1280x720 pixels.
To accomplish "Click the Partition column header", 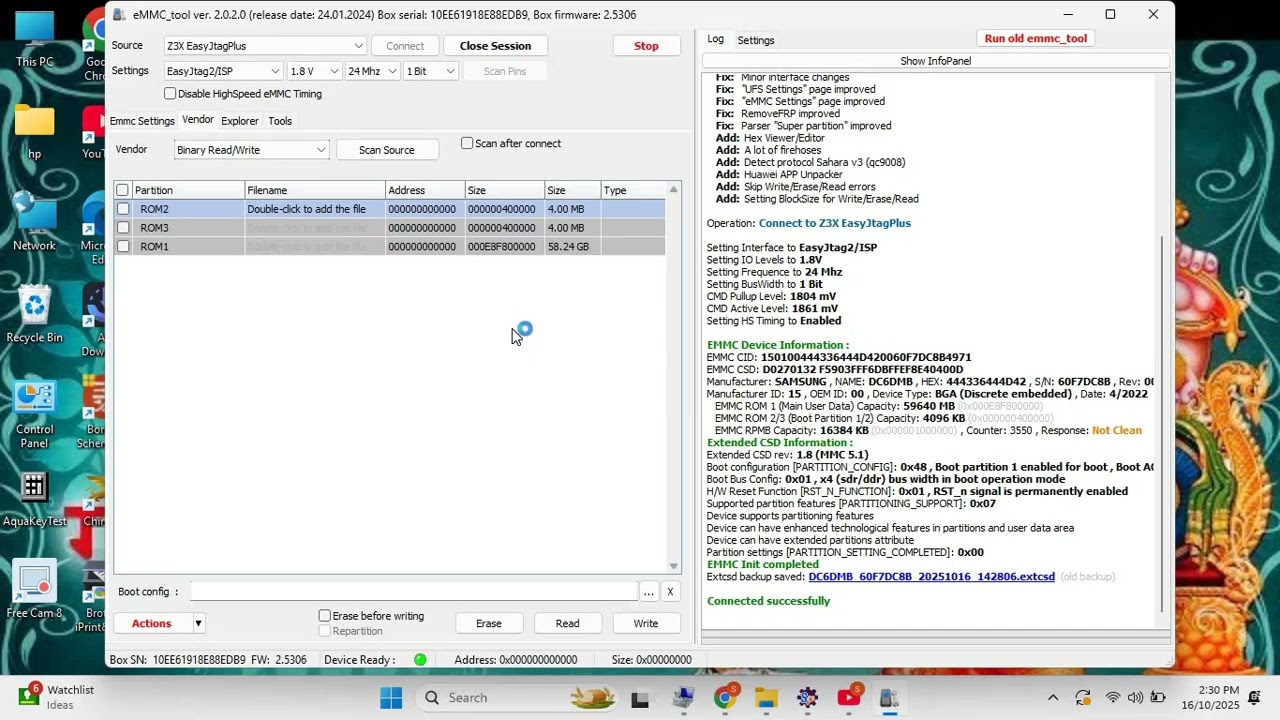I will tap(188, 190).
